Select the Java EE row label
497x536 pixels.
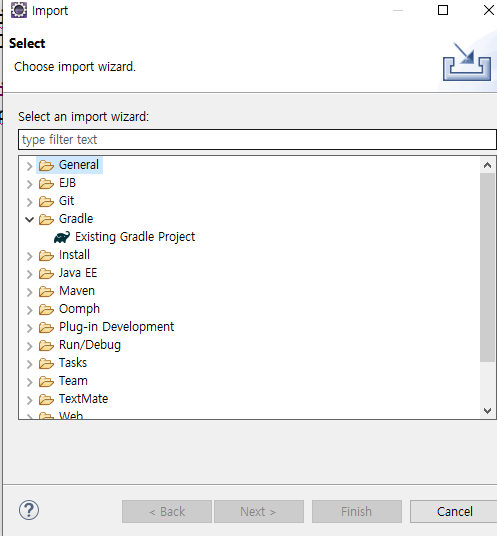coord(78,273)
